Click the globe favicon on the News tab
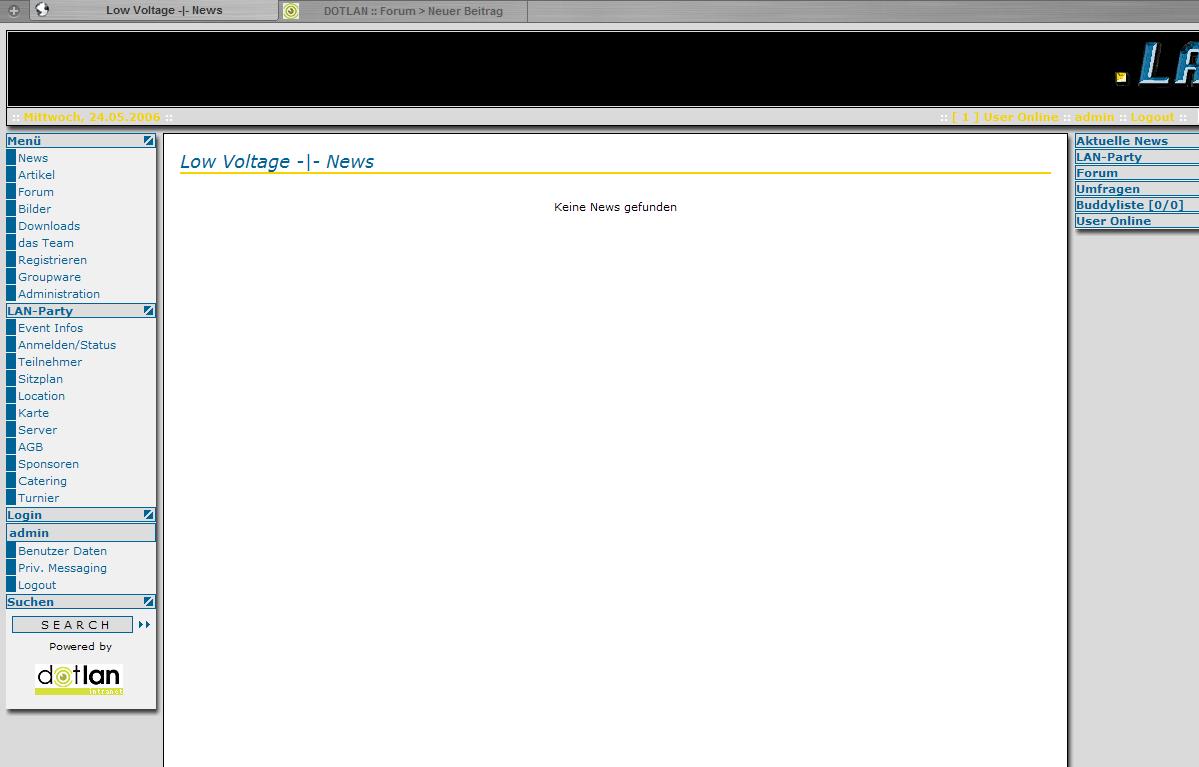1199x767 pixels. (42, 10)
